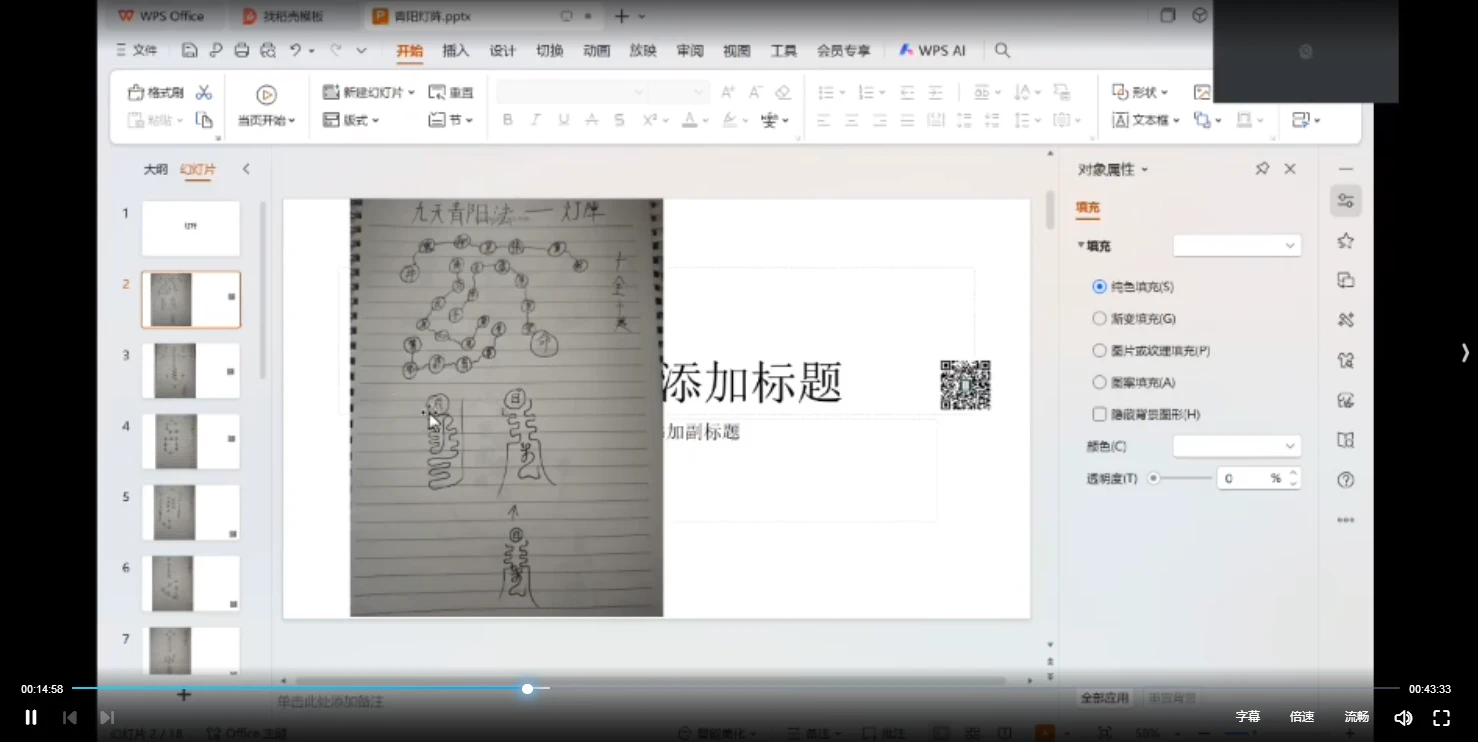Click the video progress bar
1478x742 pixels.
point(736,688)
